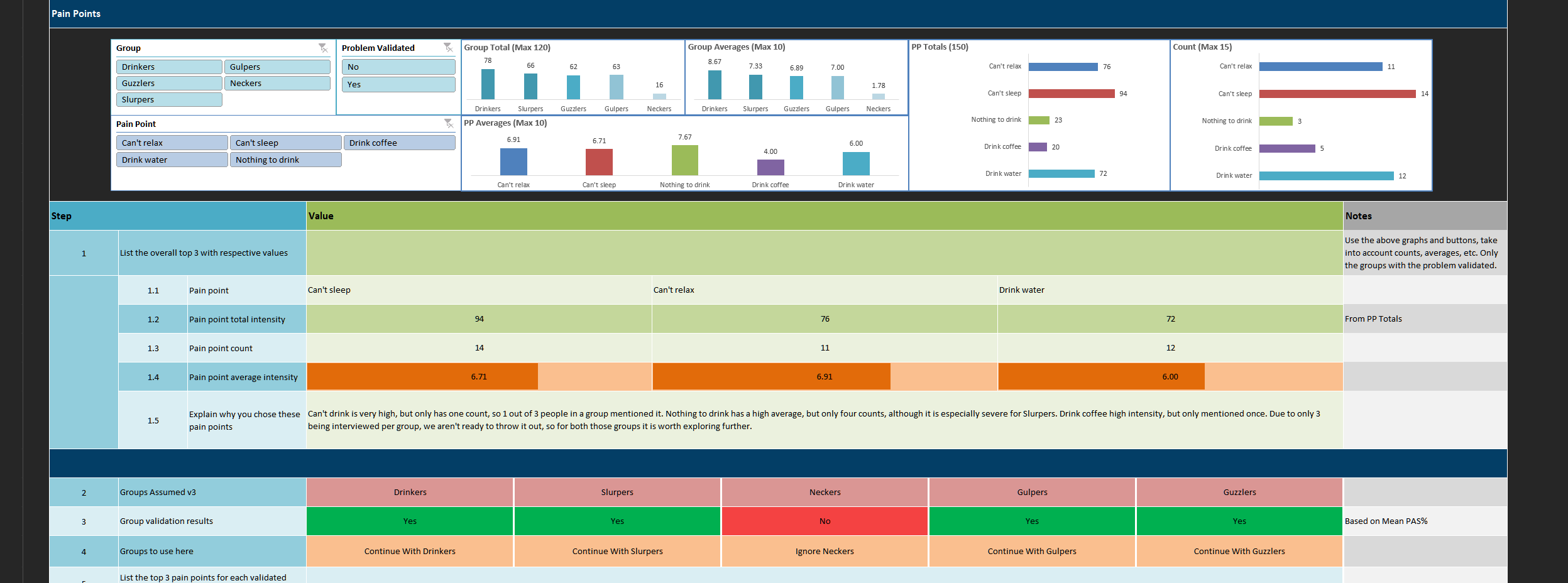The image size is (1568, 583).
Task: Select Slurpers in Group slicer
Action: coord(169,99)
